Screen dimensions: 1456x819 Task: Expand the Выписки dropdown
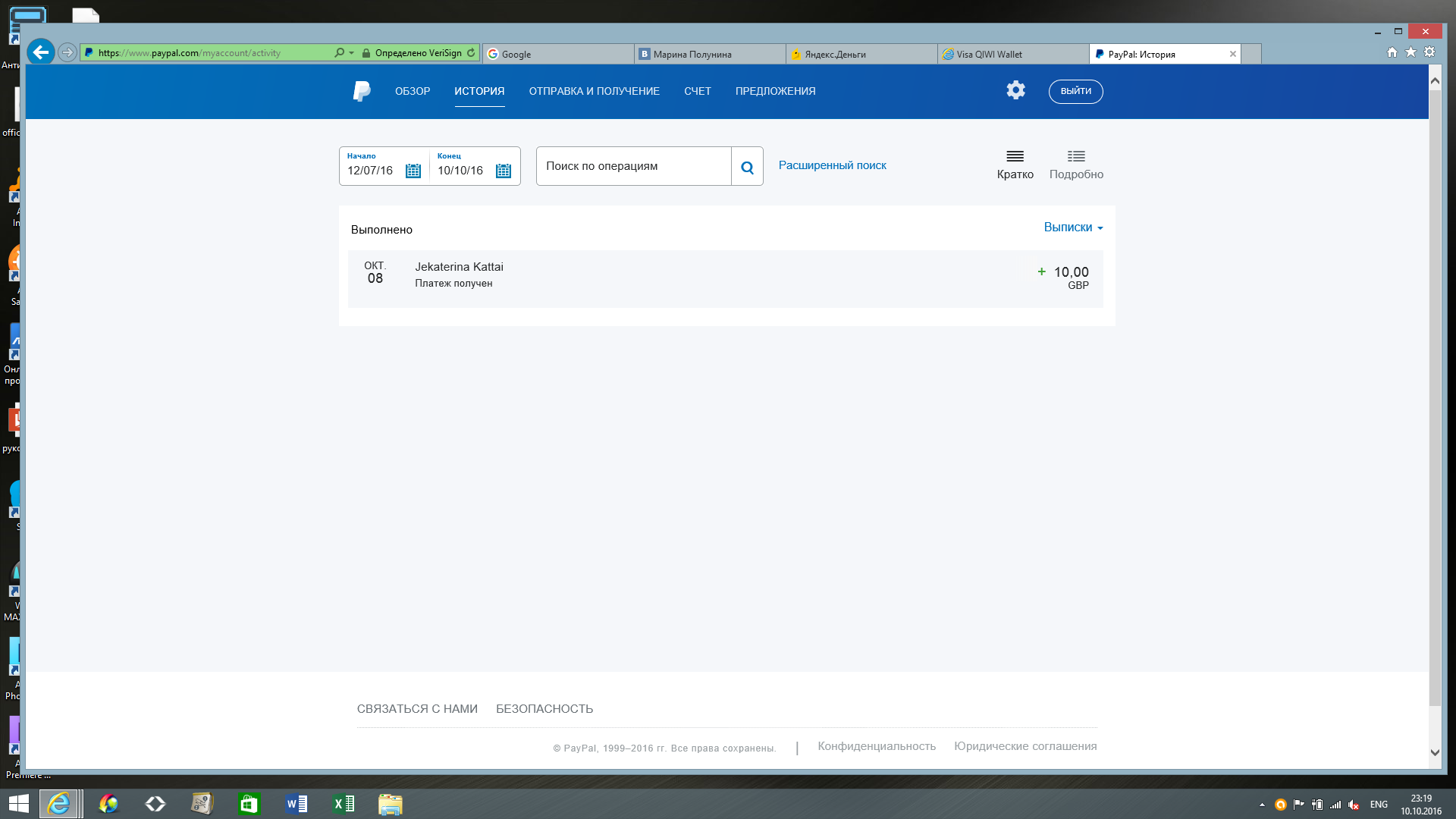point(1073,227)
